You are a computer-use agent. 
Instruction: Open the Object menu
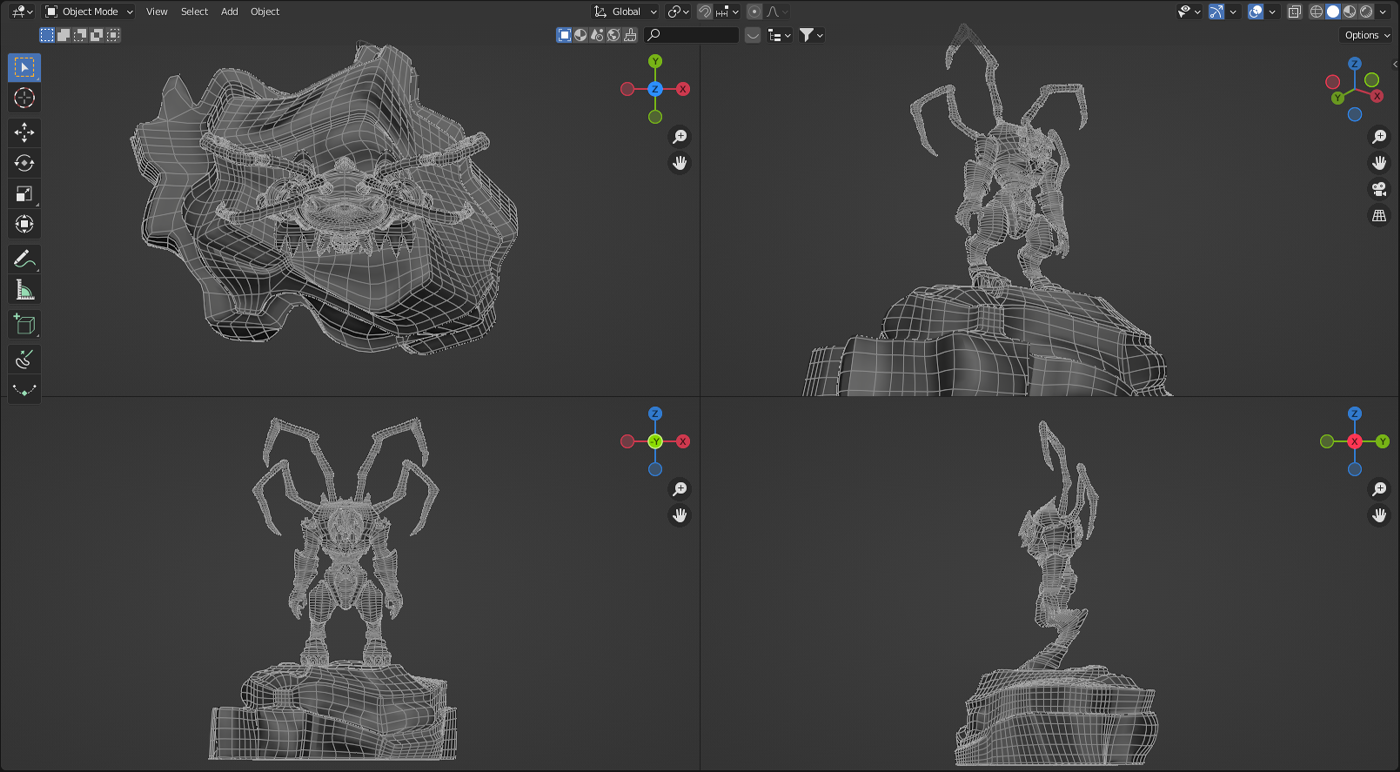click(265, 12)
